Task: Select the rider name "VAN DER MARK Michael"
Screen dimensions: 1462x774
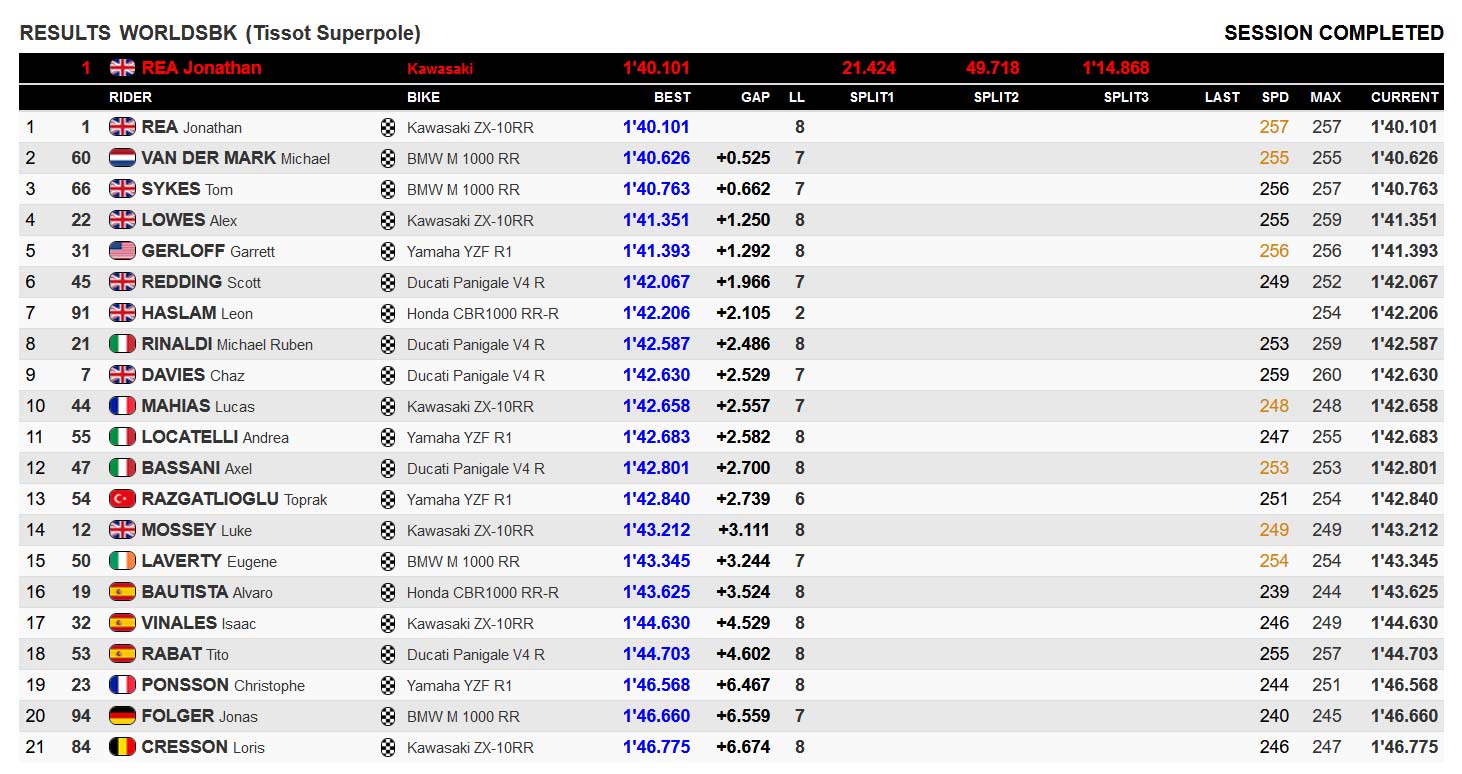Action: pos(236,158)
